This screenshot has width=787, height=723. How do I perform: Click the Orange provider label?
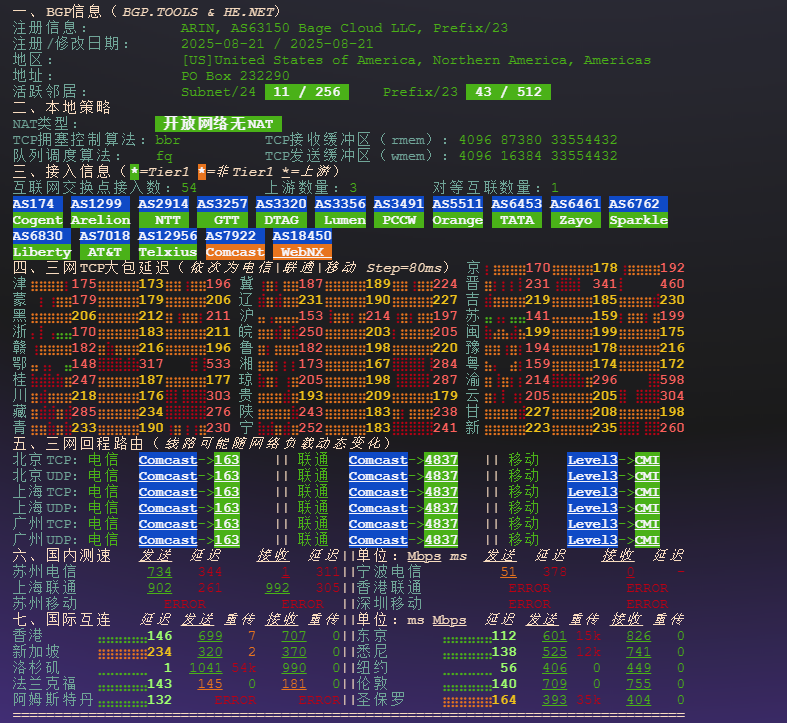458,220
